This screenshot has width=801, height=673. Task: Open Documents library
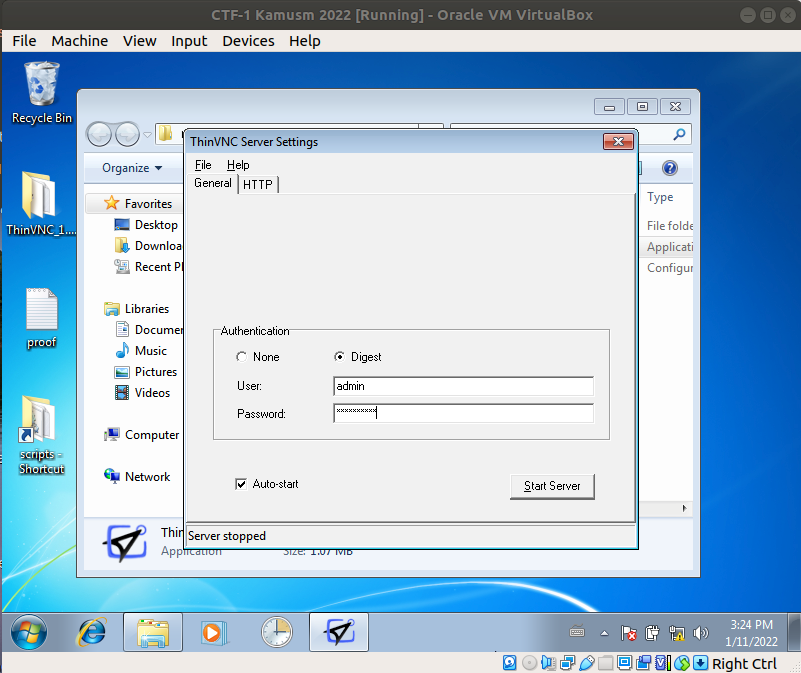coord(149,330)
